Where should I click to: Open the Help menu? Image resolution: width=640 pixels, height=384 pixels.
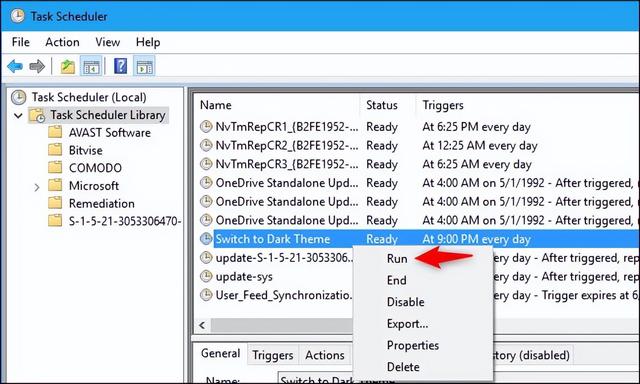148,42
